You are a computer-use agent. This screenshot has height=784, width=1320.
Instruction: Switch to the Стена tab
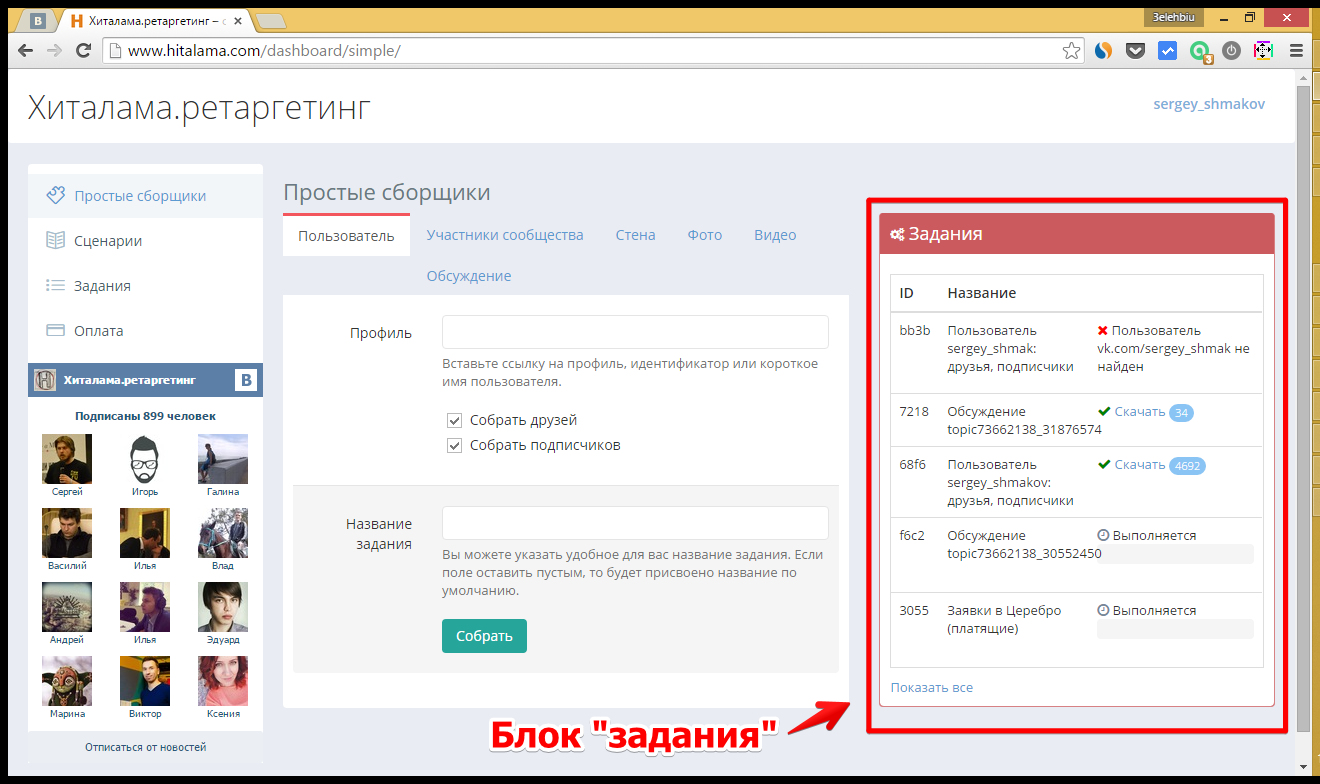[635, 235]
